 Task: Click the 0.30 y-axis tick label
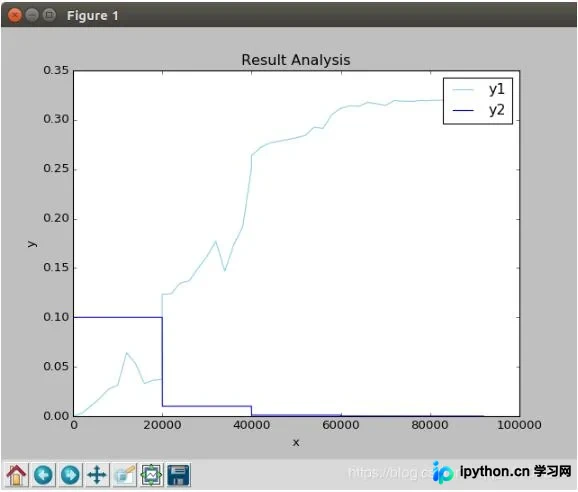pyautogui.click(x=56, y=119)
